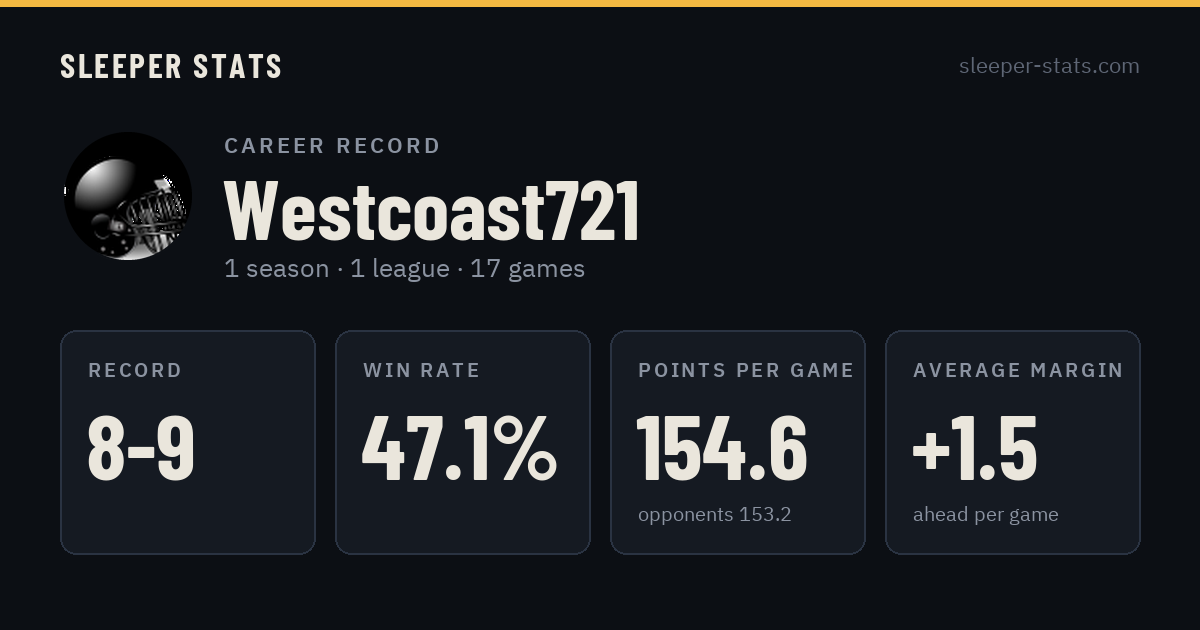Click the CAREER RECORD label
Image resolution: width=1200 pixels, height=630 pixels.
point(332,146)
